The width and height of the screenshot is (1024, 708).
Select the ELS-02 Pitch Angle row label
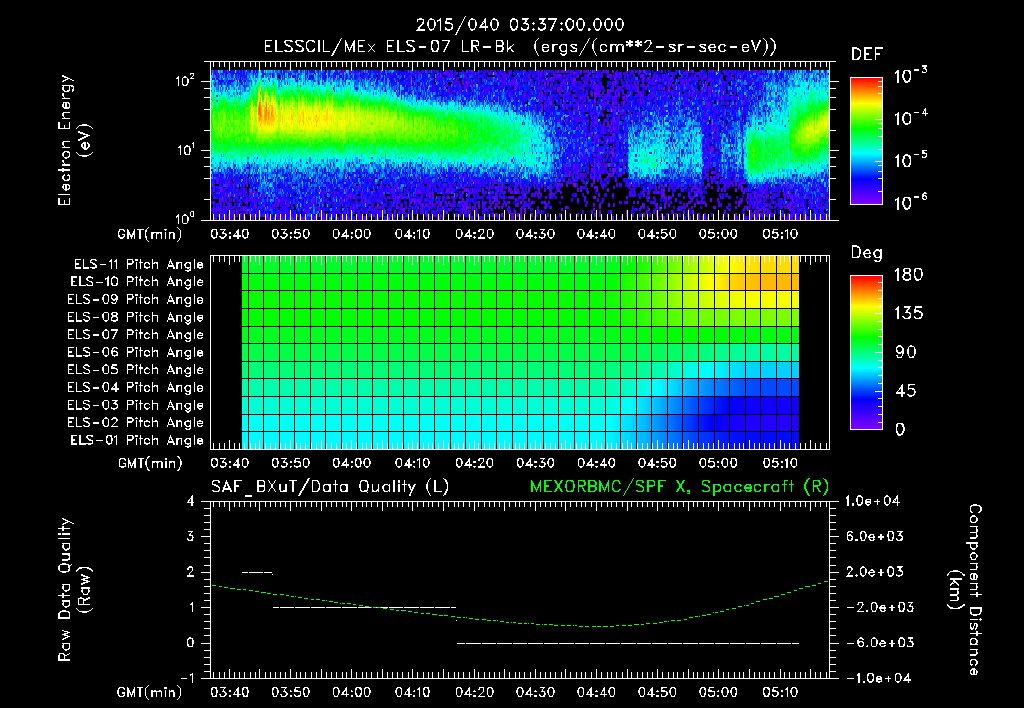[135, 423]
